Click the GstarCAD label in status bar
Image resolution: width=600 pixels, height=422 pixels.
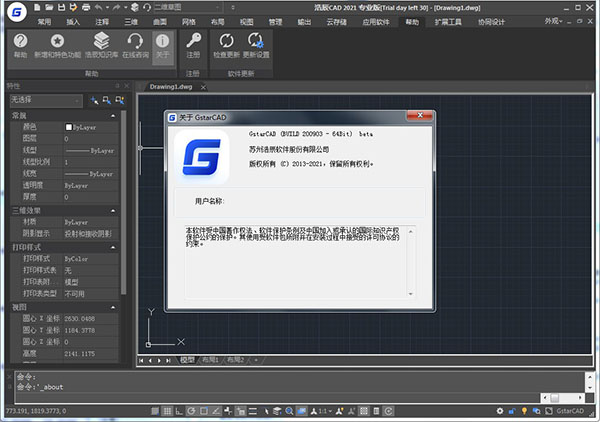[x=570, y=411]
